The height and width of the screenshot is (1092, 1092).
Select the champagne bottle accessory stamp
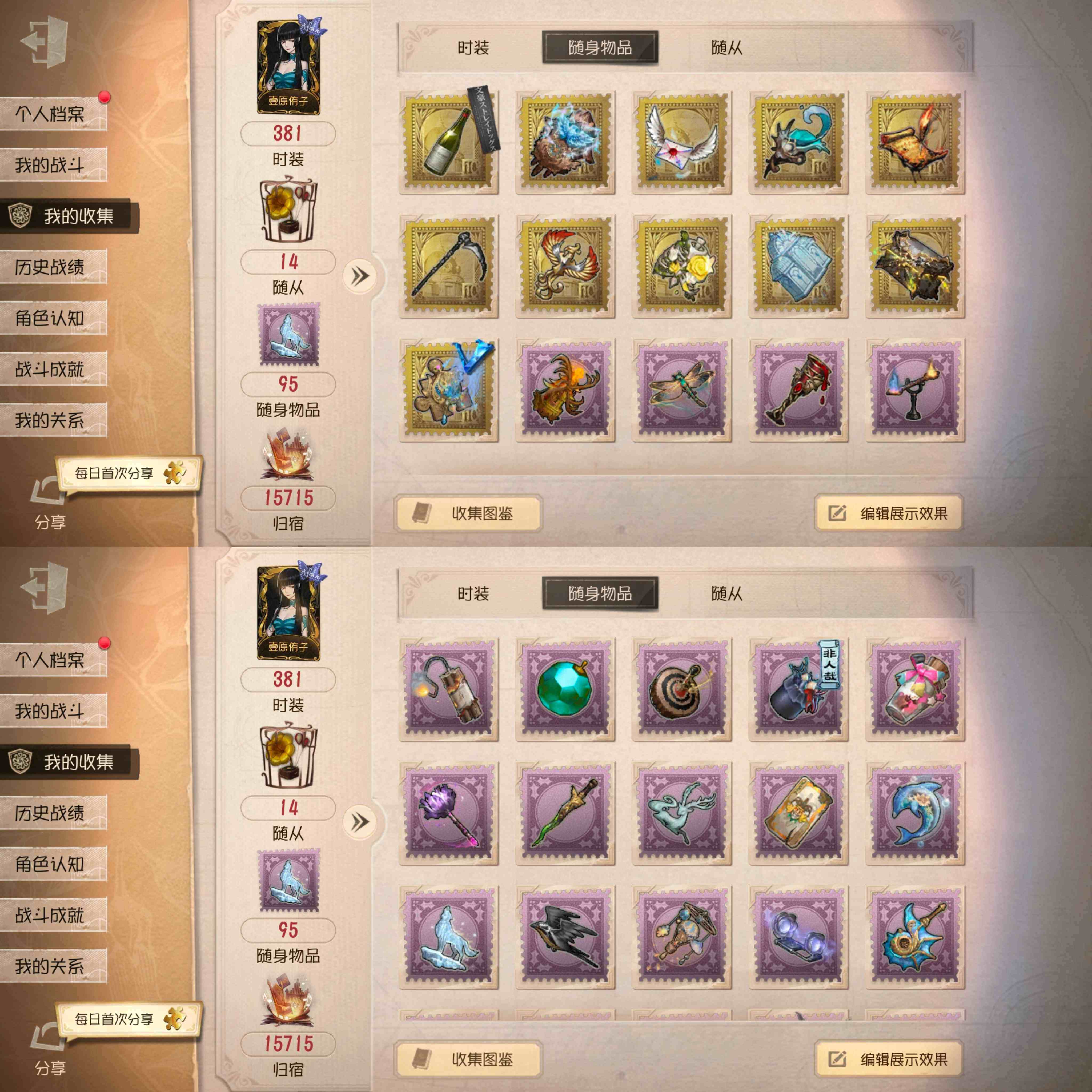pyautogui.click(x=449, y=142)
